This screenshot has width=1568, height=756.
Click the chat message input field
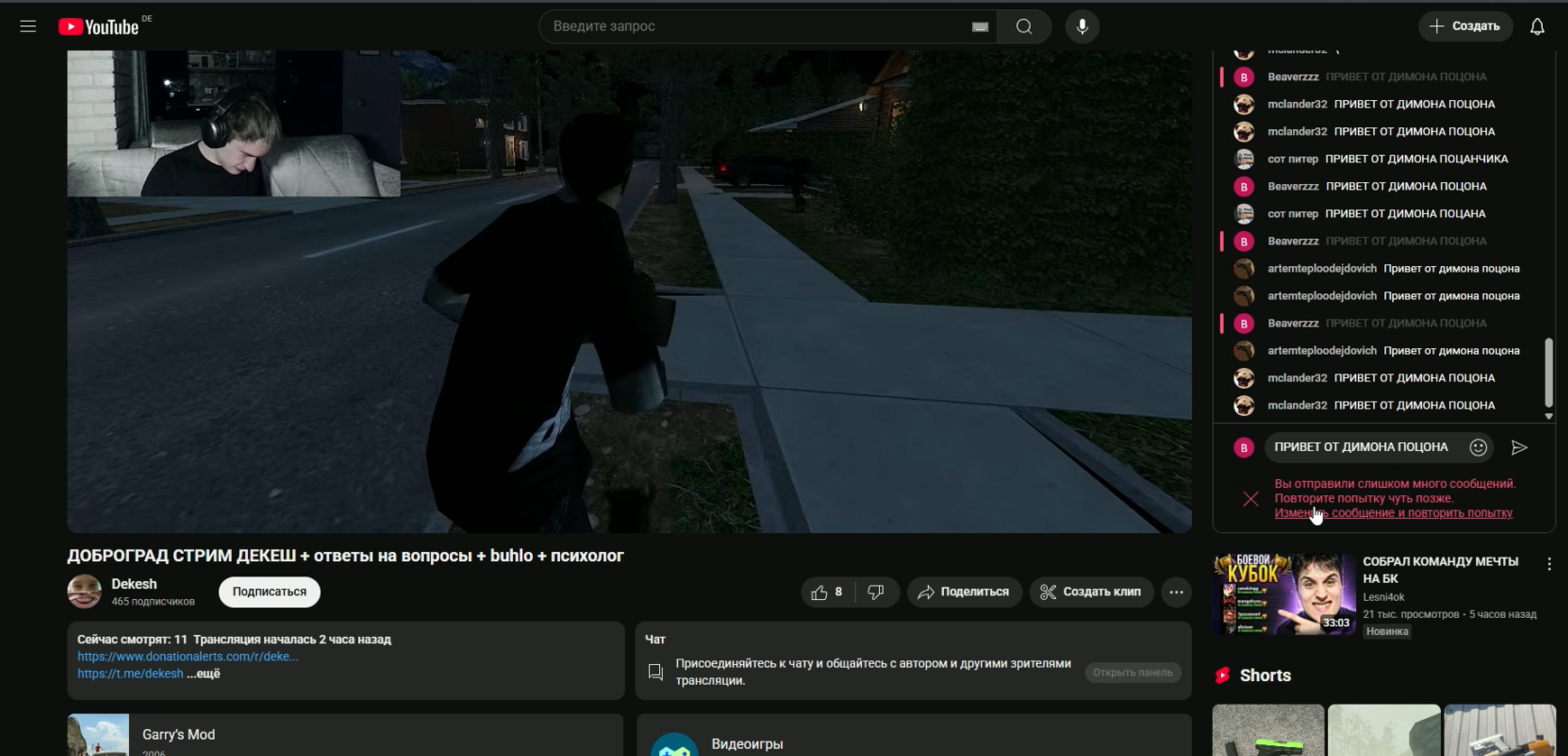[1361, 447]
